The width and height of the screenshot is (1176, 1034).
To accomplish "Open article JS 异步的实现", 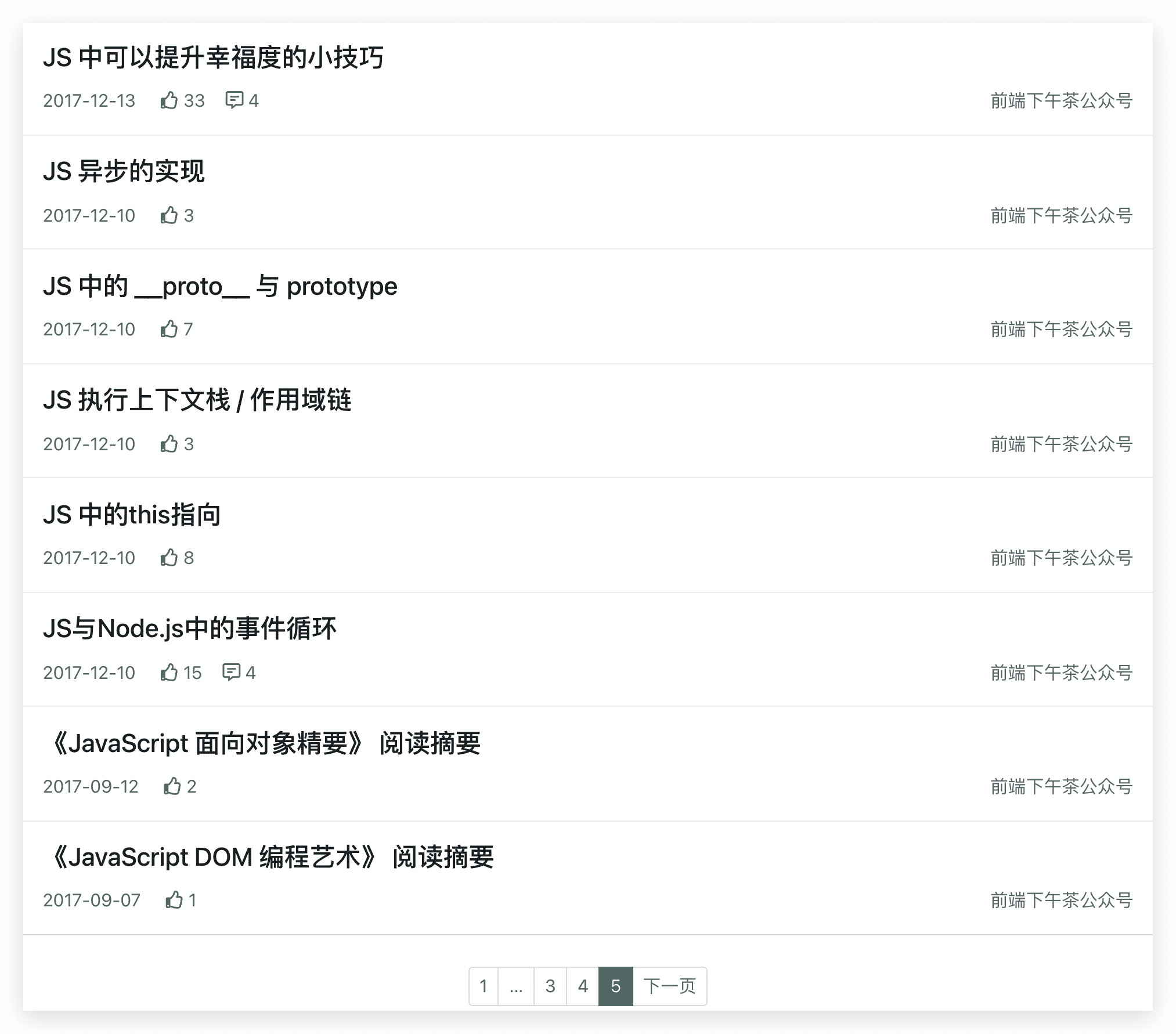I will (x=124, y=171).
